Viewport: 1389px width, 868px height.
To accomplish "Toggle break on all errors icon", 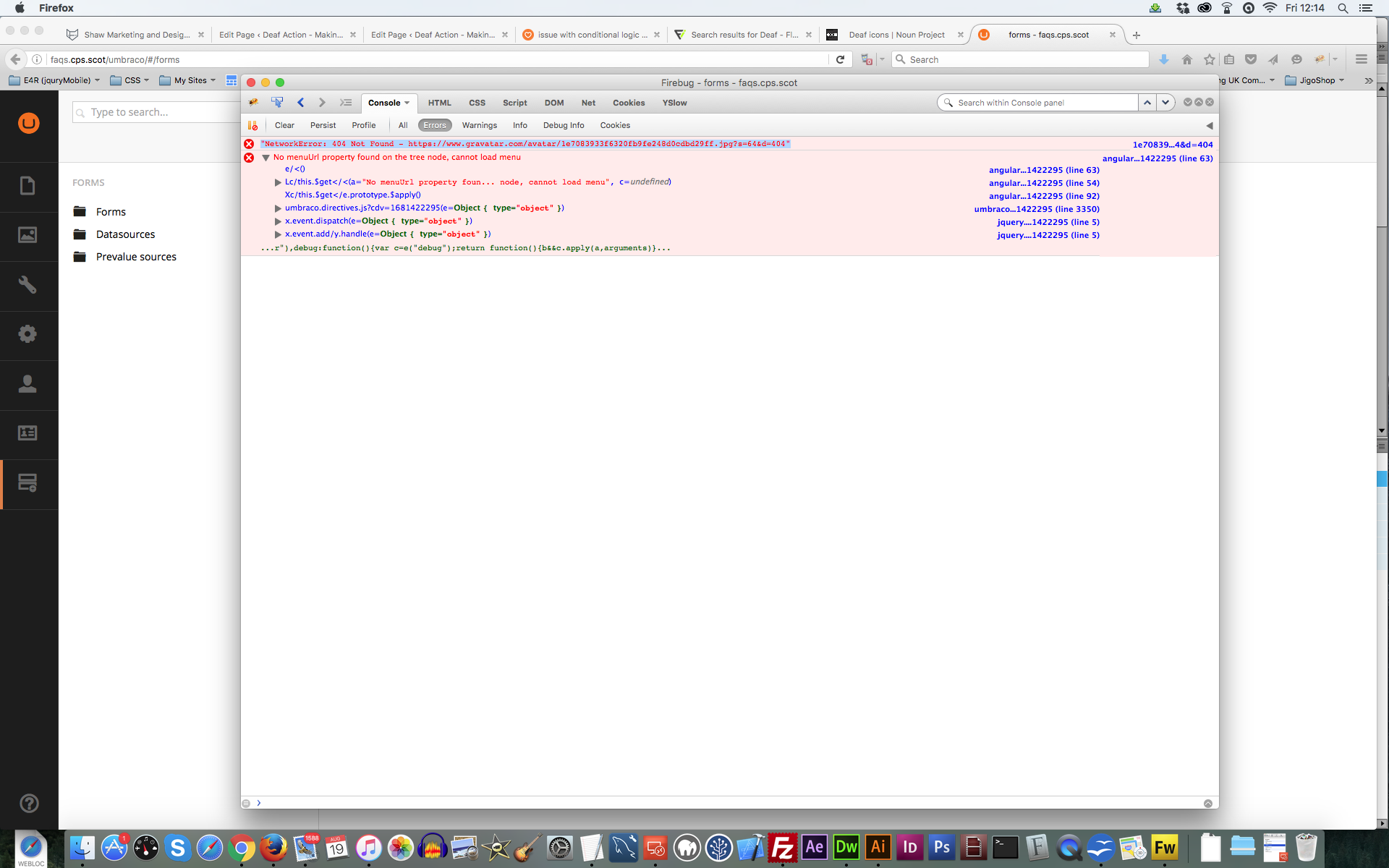I will point(252,125).
